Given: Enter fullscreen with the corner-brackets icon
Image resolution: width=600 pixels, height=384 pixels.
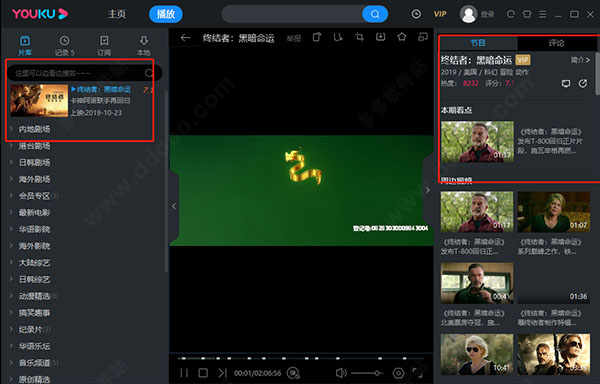Looking at the screenshot, I should 417,373.
